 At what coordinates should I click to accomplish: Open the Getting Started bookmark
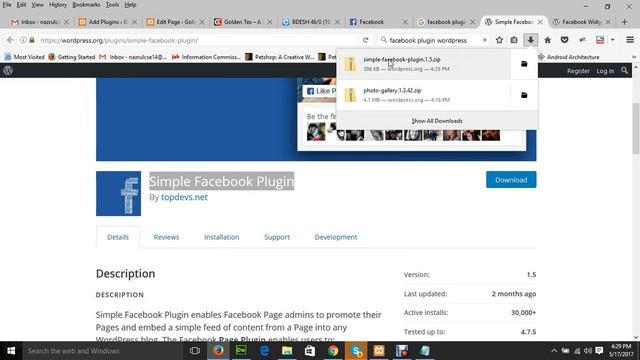72,57
